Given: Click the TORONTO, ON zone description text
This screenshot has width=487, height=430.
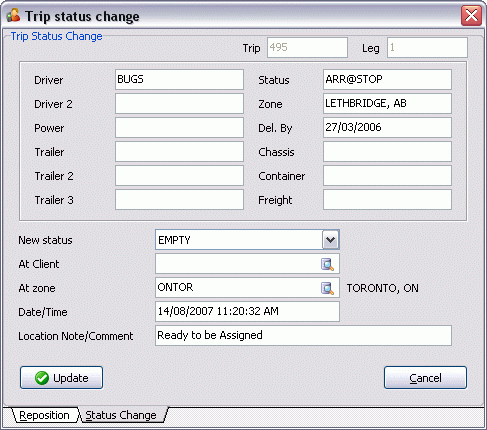Looking at the screenshot, I should pos(383,288).
